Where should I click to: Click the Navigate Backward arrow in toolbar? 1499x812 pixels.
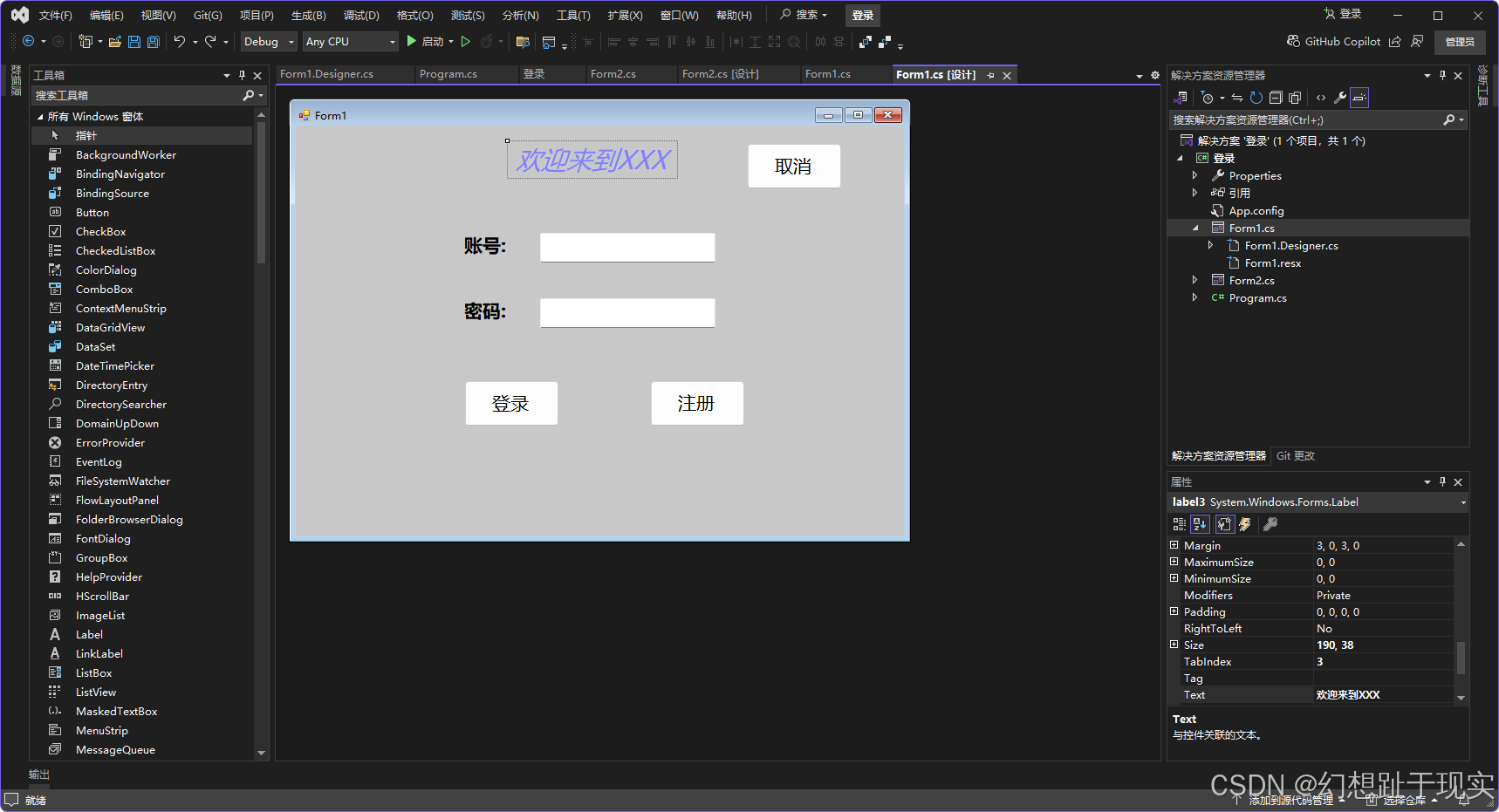[28, 41]
